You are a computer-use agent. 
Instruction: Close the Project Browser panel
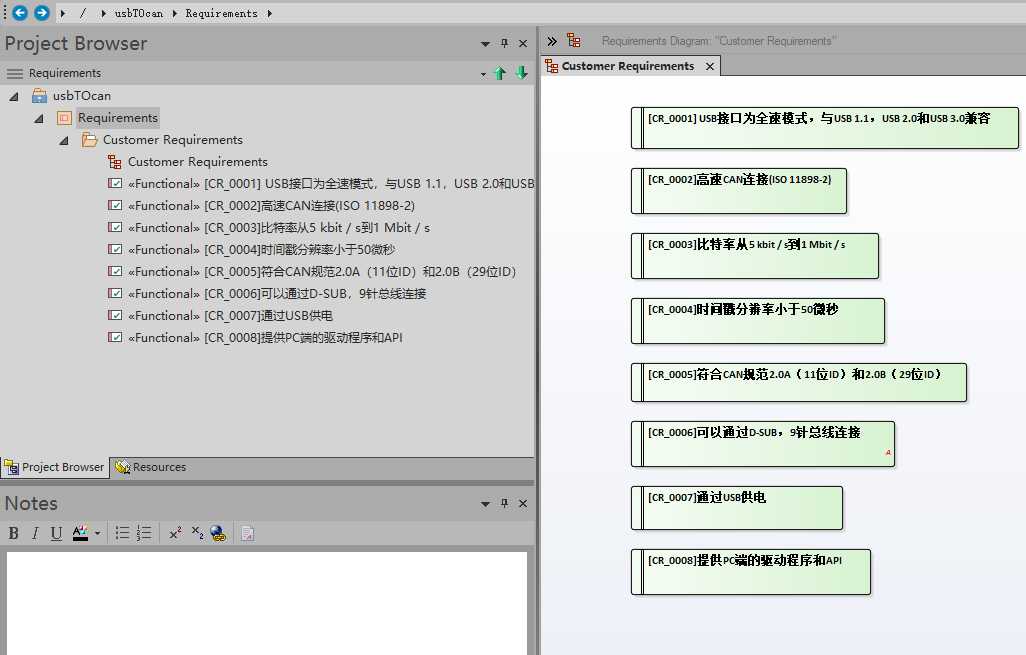pyautogui.click(x=523, y=43)
